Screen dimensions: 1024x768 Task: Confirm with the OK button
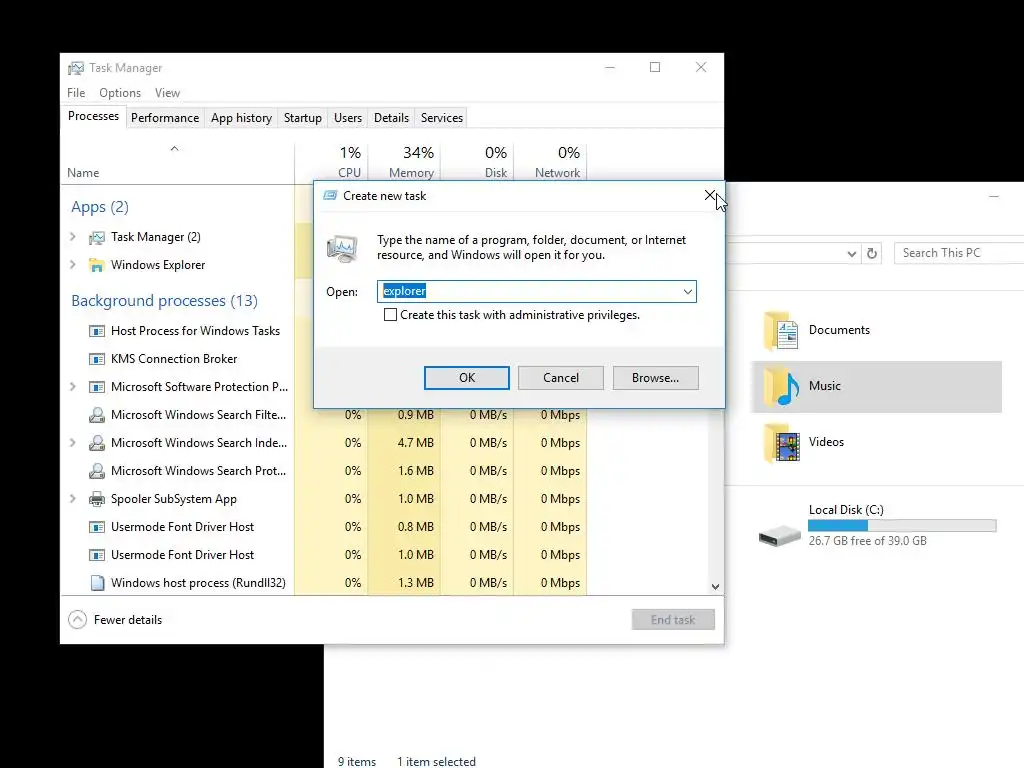pyautogui.click(x=466, y=378)
